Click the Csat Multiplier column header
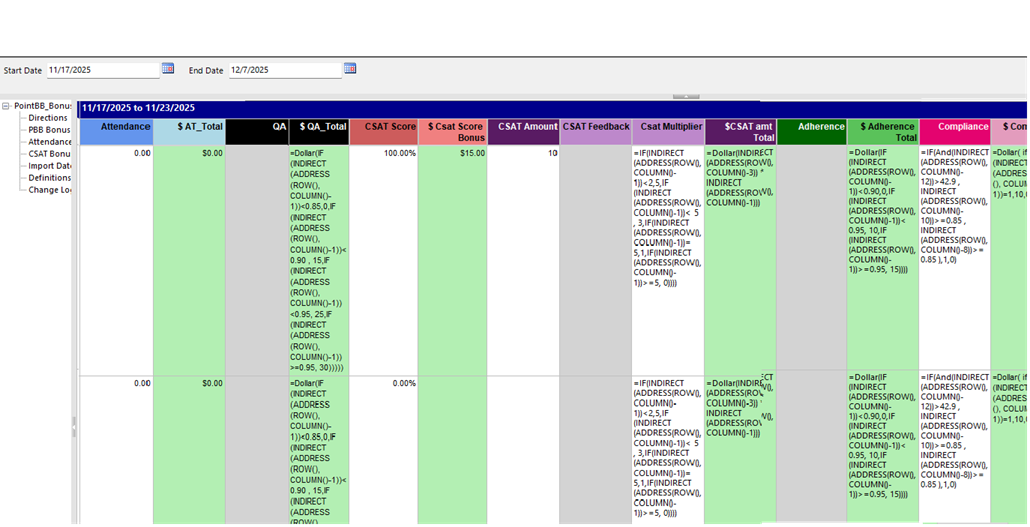Viewport: 1030px width, 527px height. [669, 132]
